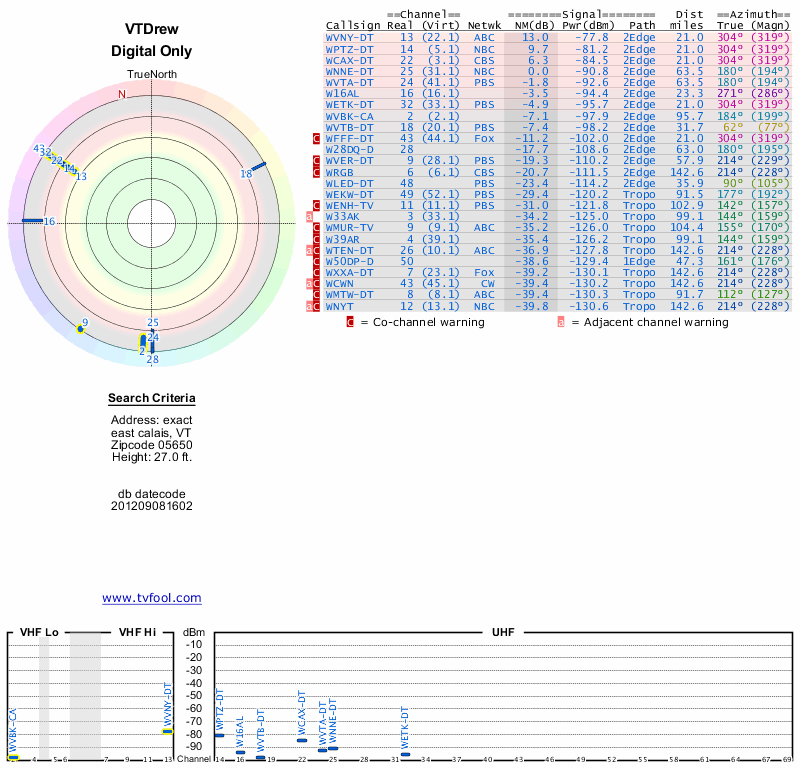Screen dimensions: 800x768
Task: Click the WVNY-DT bar in the VHF Hi chart
Action: click(x=168, y=731)
